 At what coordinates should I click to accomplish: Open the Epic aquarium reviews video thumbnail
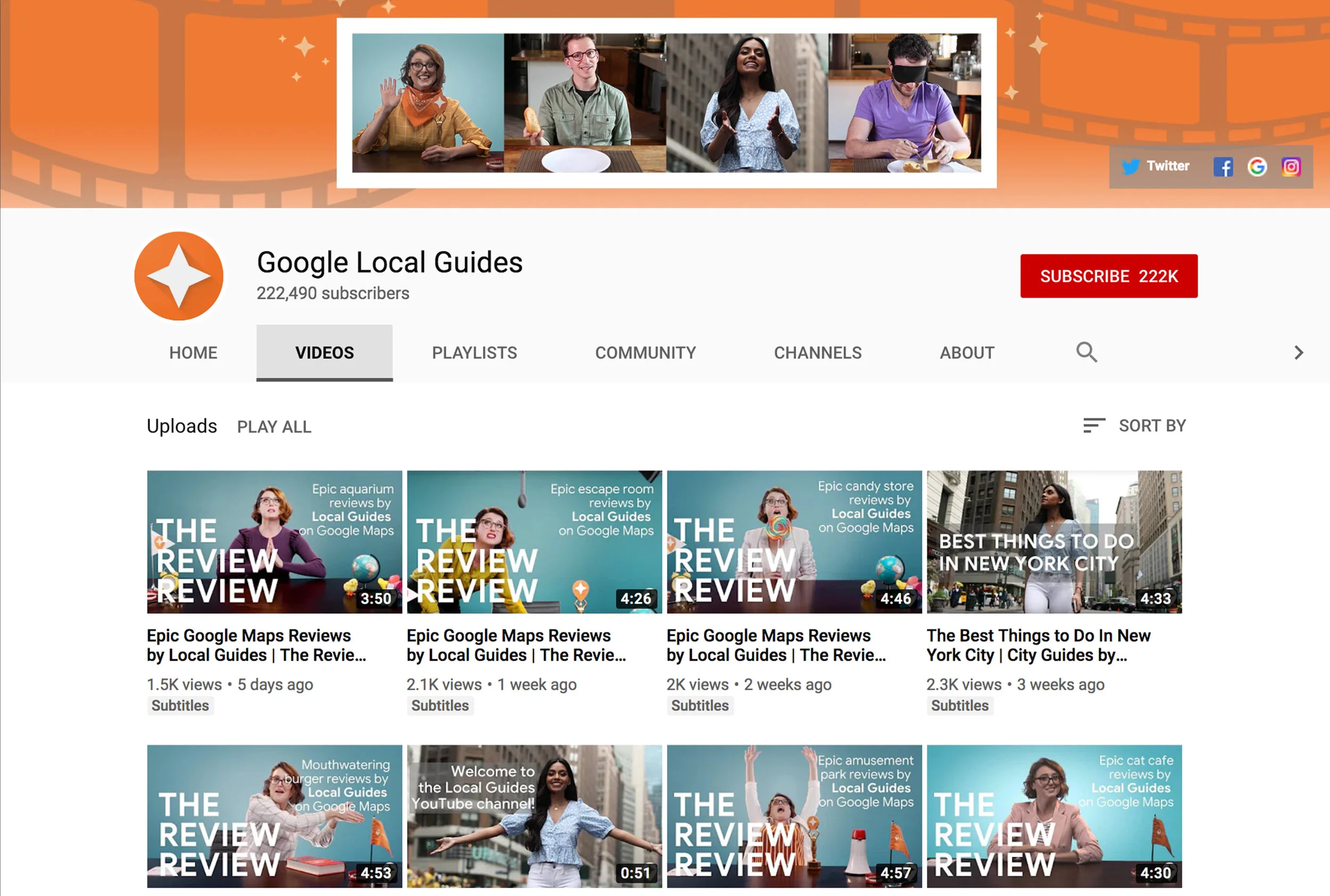tap(275, 542)
